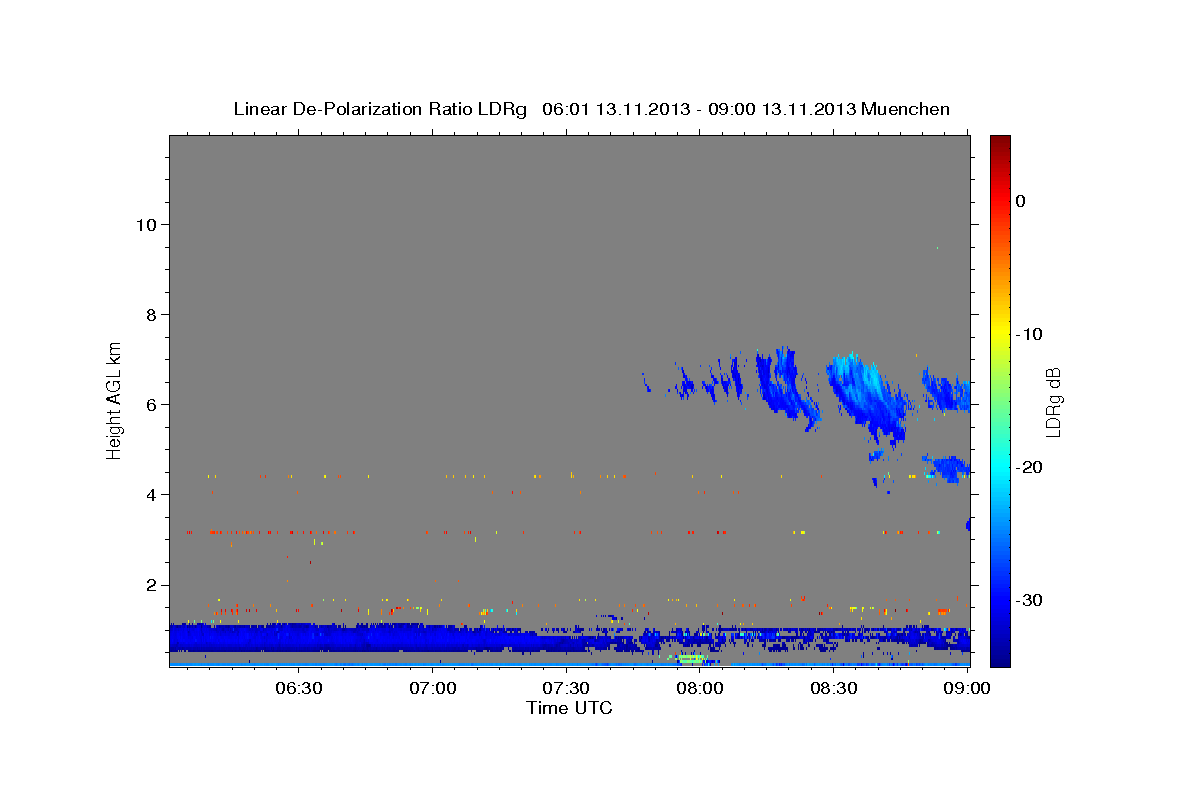Click the height tick label '4'
1200x800 pixels.
point(150,494)
